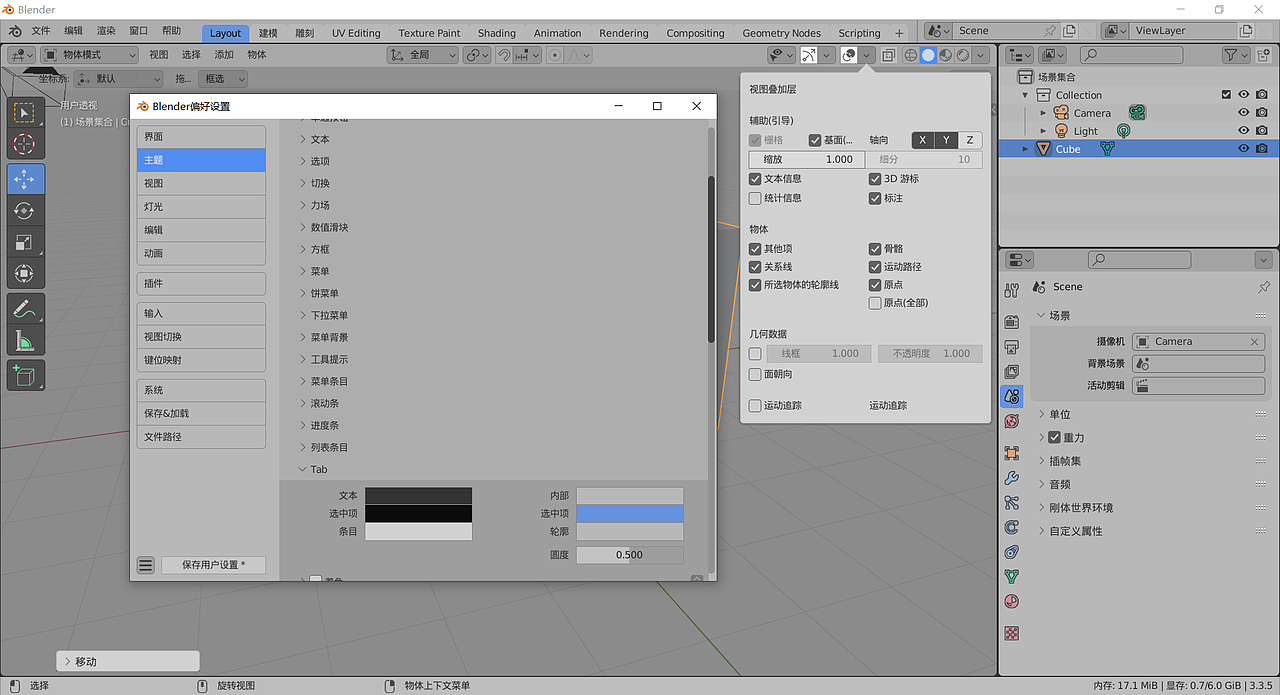Viewport: 1280px width, 695px height.
Task: Click the 选中项 blue color swatch
Action: 629,513
